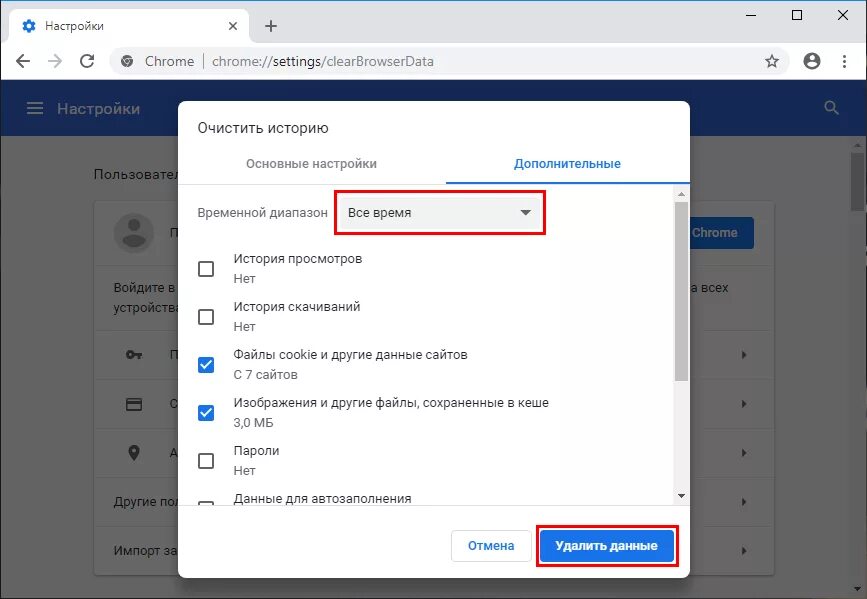Image resolution: width=867 pixels, height=599 pixels.
Task: Click the settings search magnifier icon
Action: click(x=831, y=108)
